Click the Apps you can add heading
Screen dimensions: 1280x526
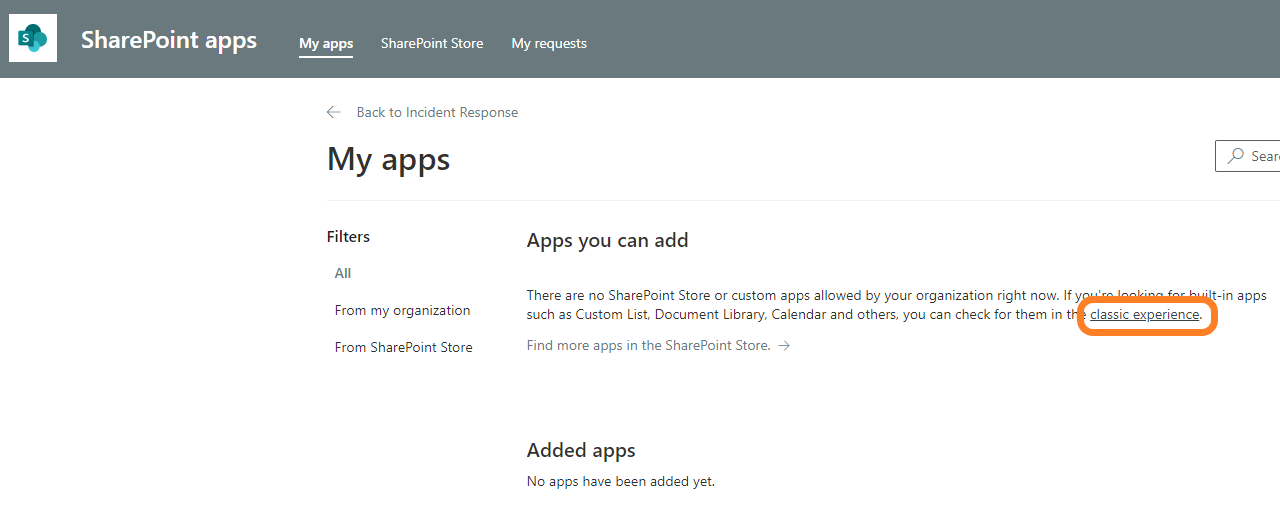pos(608,240)
